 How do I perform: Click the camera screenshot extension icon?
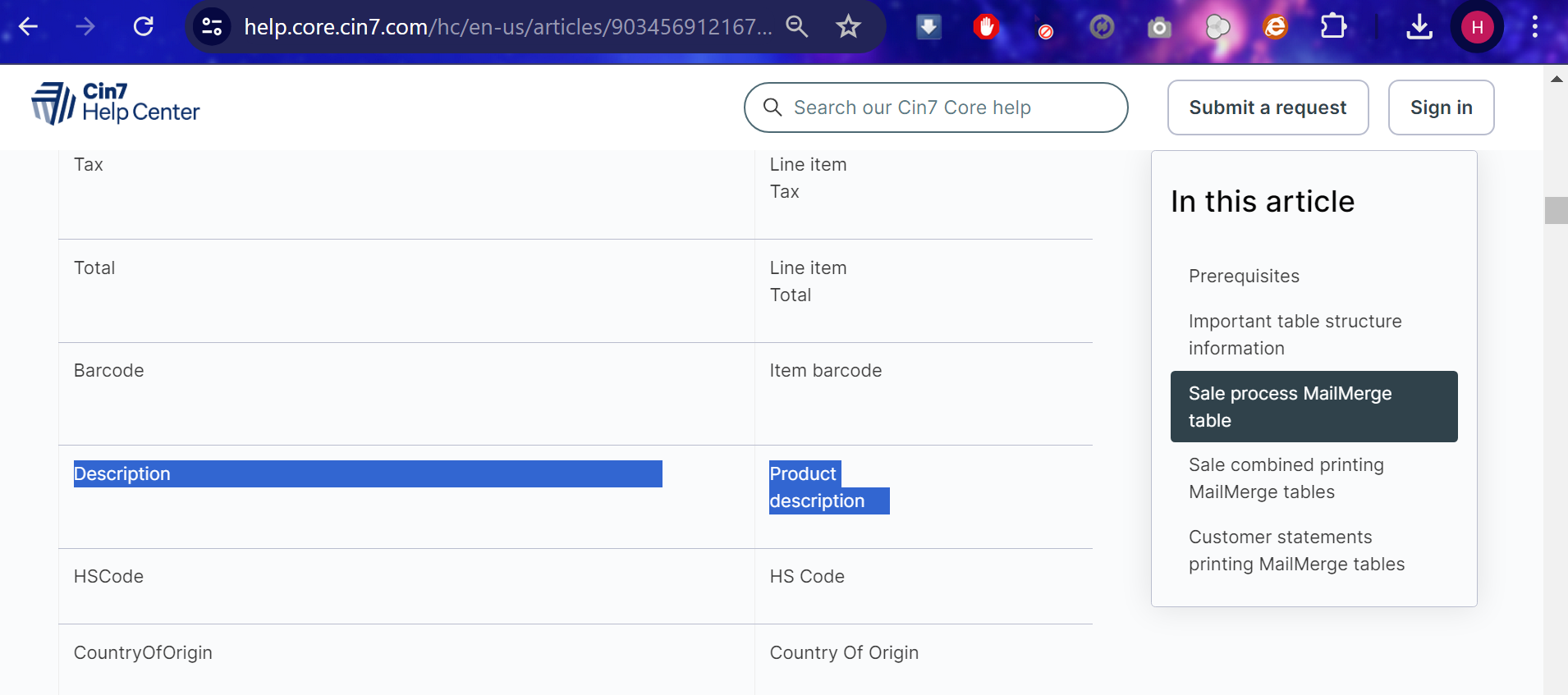(1159, 28)
